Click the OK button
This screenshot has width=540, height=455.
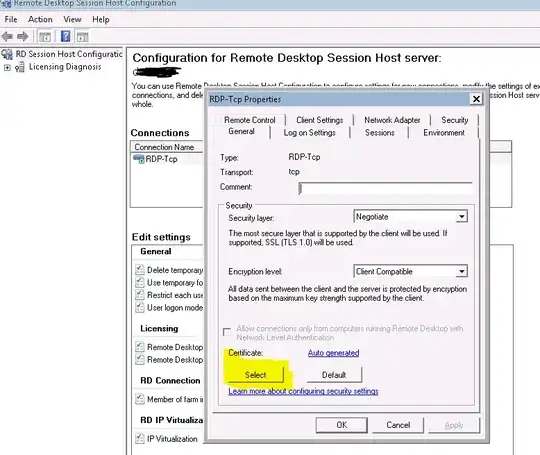(342, 425)
